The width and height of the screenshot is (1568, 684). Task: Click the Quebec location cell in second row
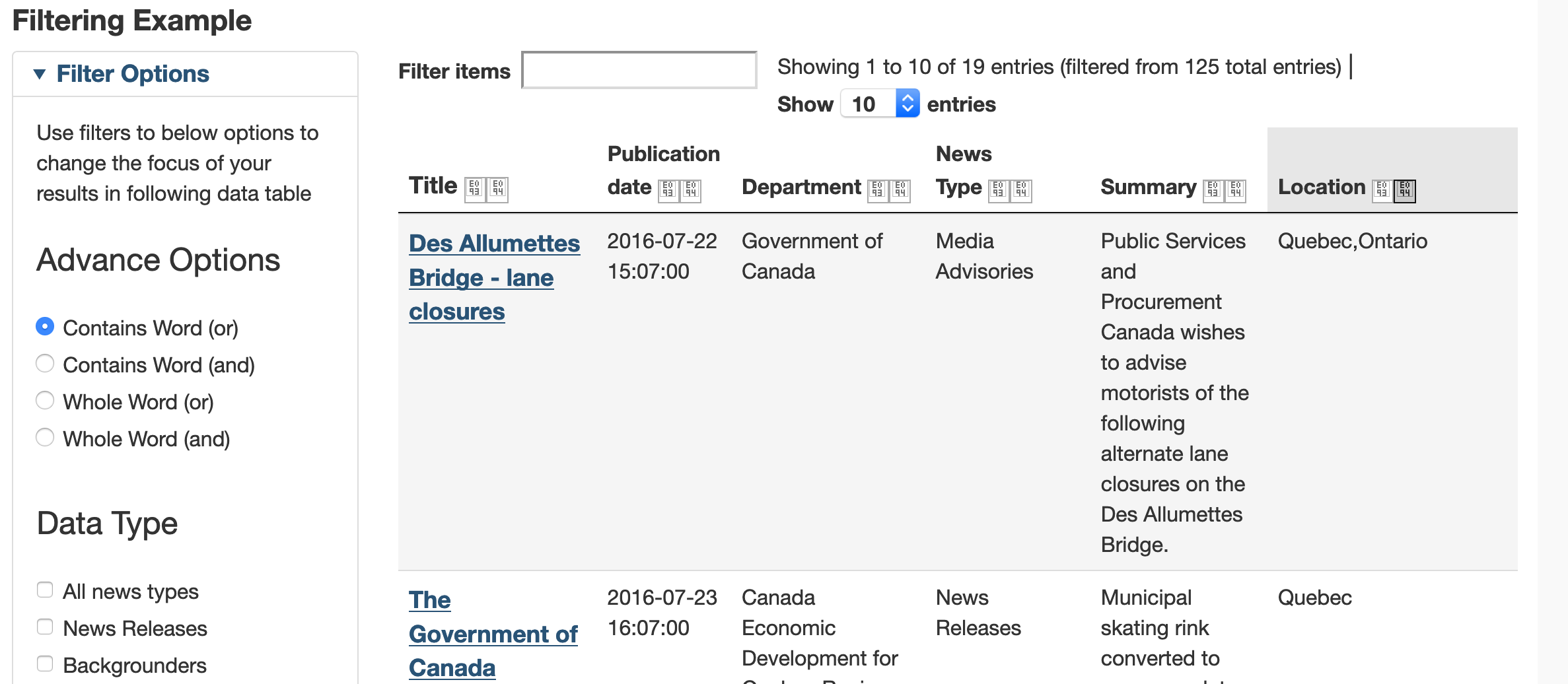pyautogui.click(x=1314, y=598)
